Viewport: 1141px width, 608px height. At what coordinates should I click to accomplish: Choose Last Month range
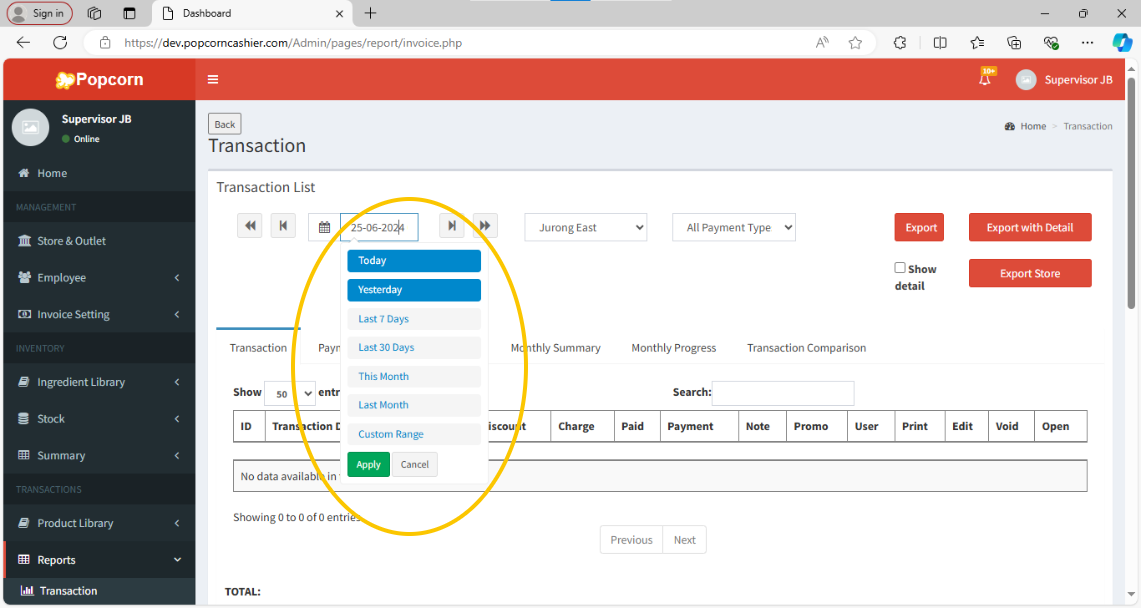414,405
